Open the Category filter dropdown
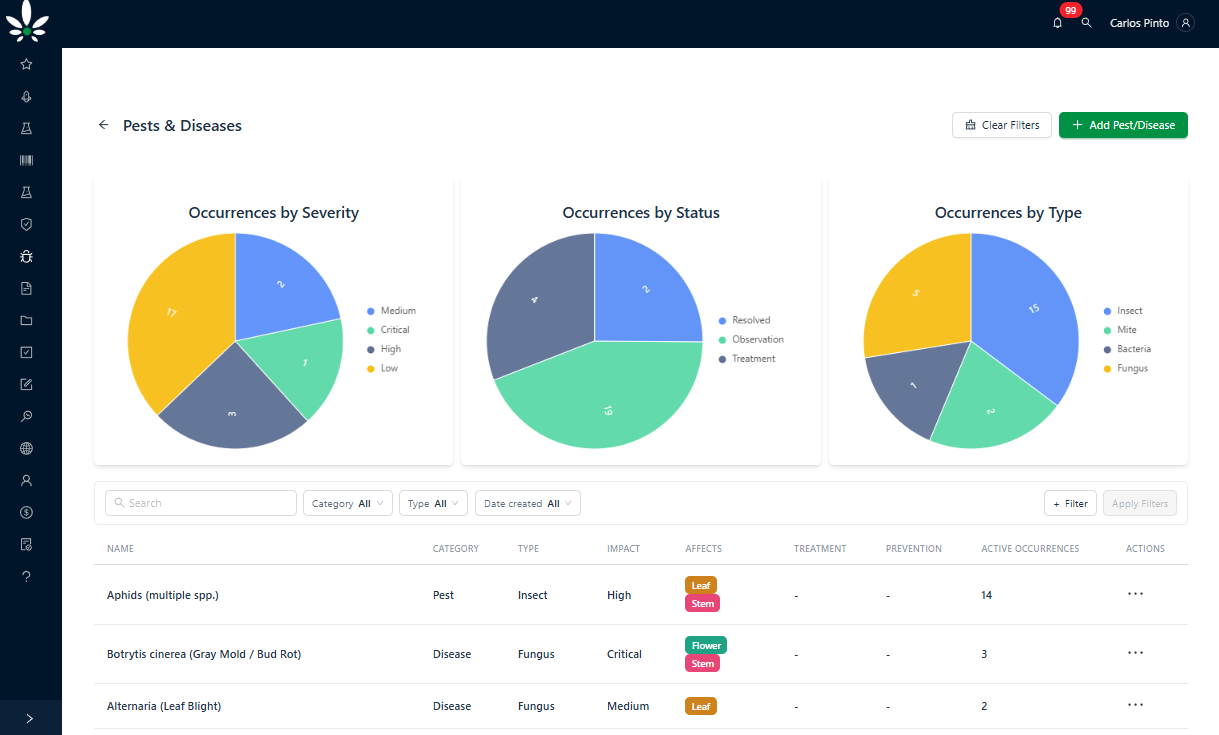This screenshot has height=735, width=1219. (348, 503)
